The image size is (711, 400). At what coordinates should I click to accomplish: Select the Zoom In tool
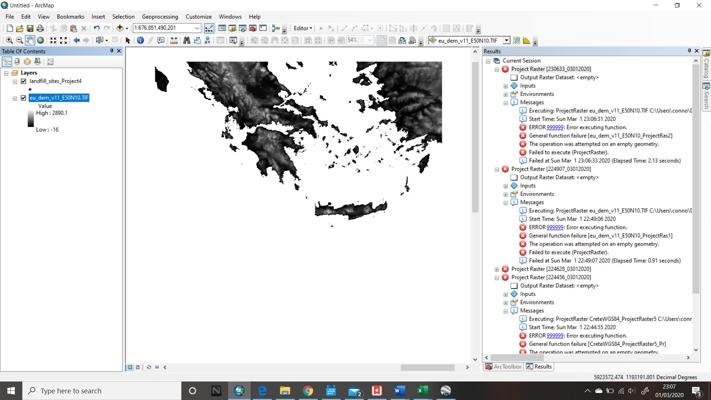9,40
